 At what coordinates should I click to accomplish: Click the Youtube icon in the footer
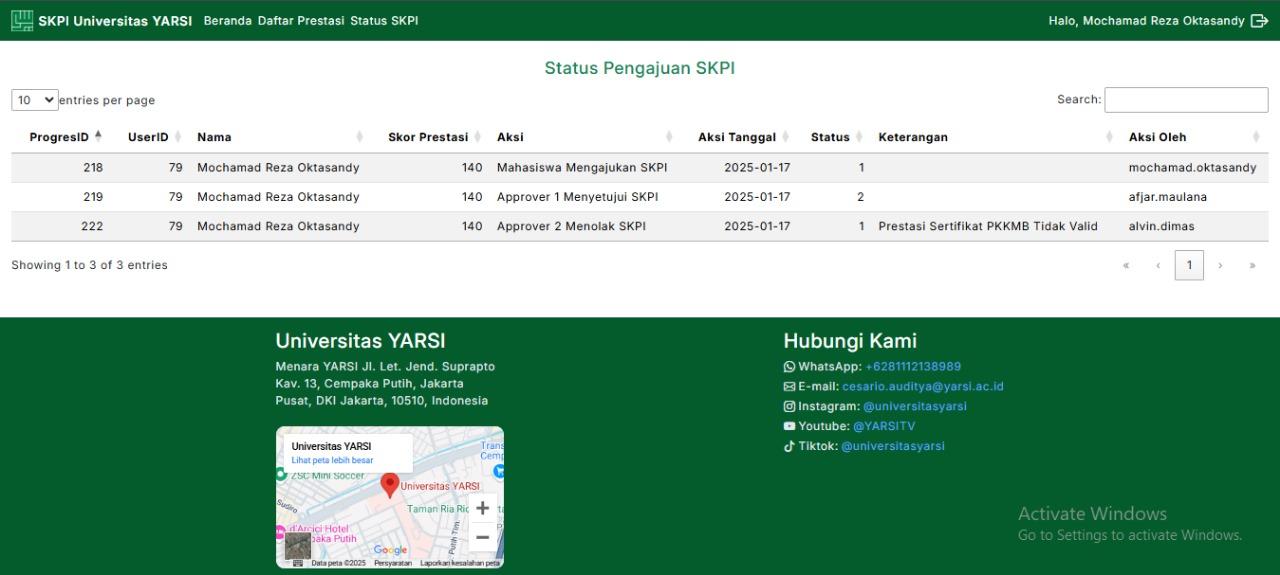point(789,426)
